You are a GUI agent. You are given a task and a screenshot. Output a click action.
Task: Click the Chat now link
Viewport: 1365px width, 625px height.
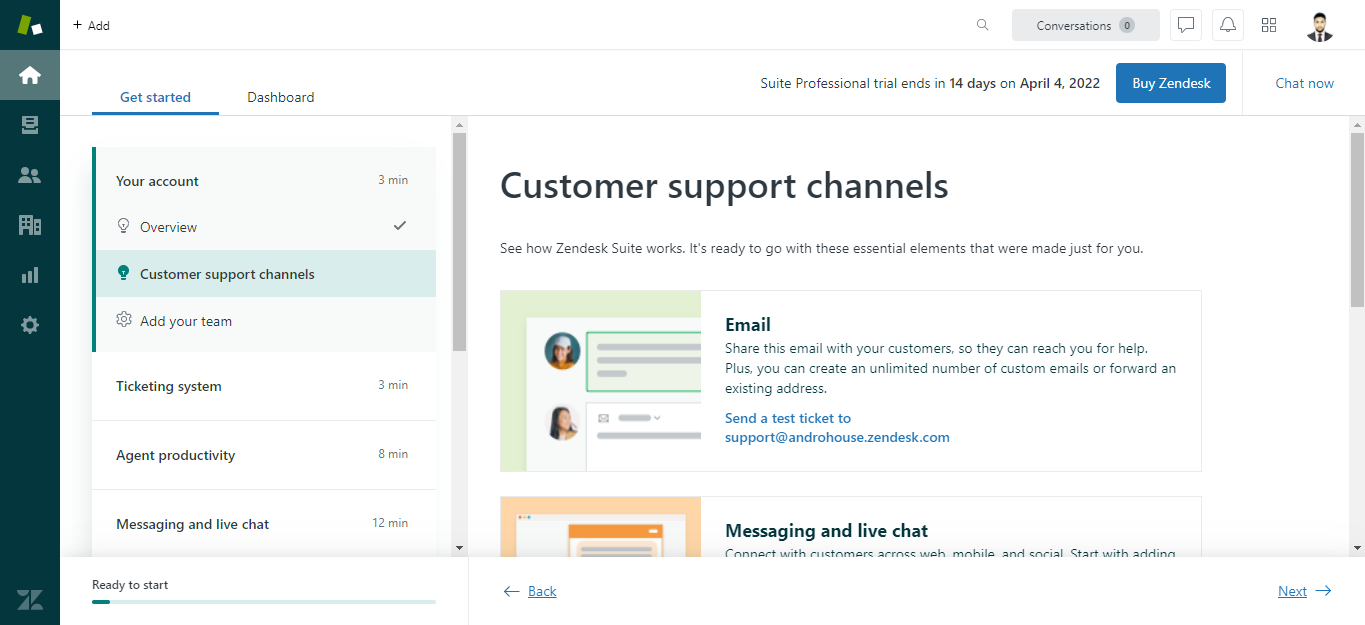click(1304, 83)
